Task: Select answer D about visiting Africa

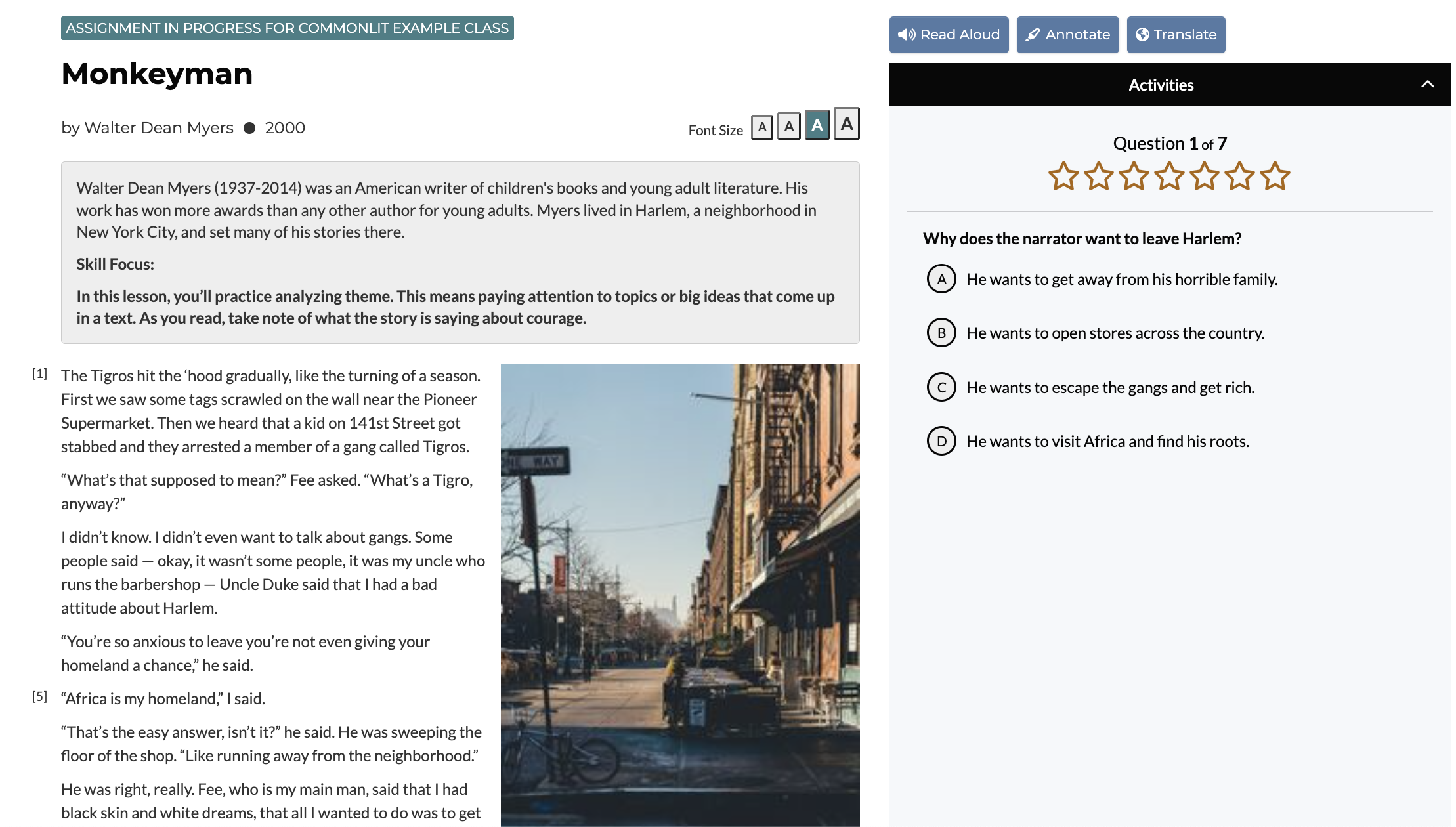Action: click(941, 441)
